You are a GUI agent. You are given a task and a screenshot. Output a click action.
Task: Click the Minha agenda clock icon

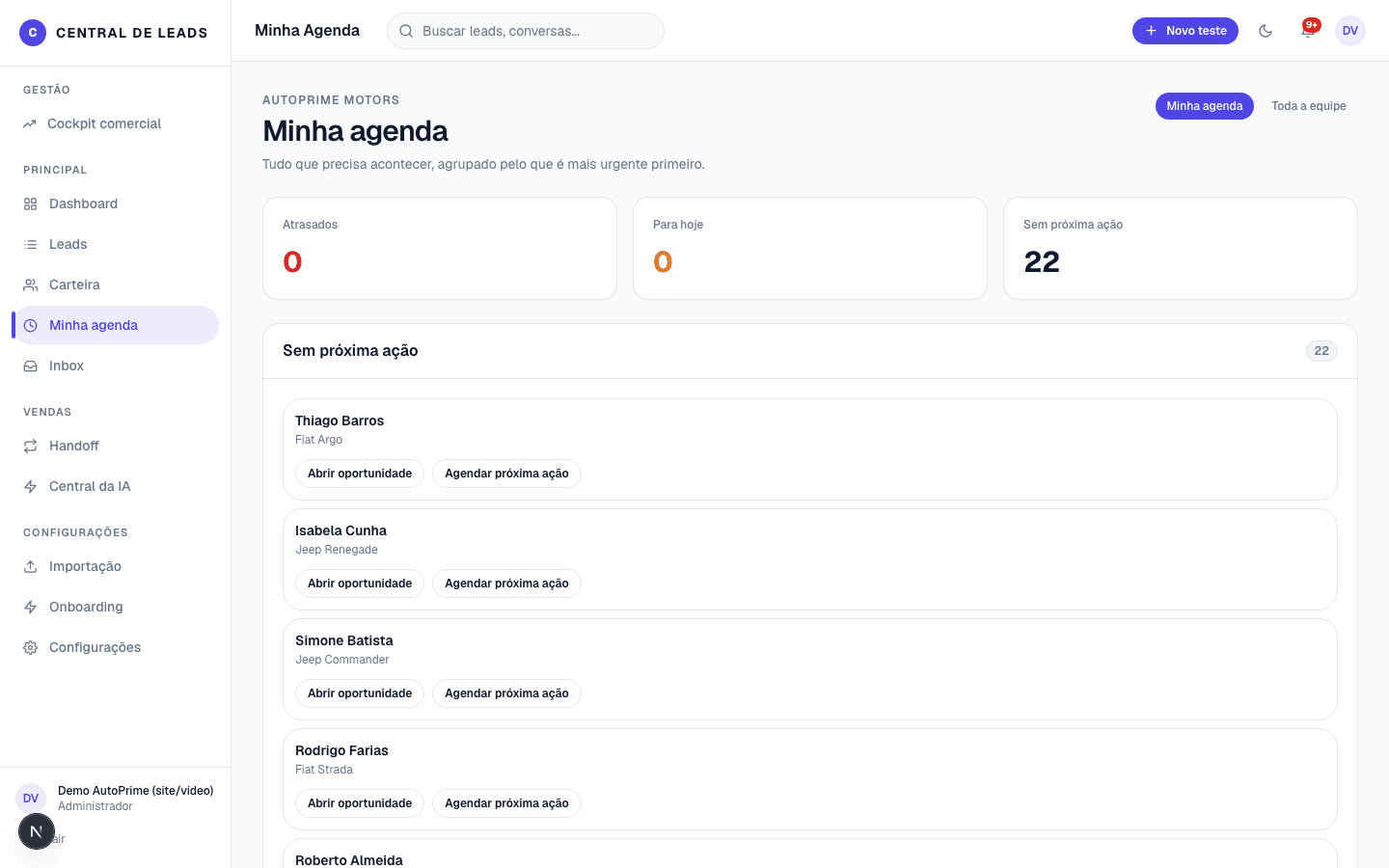click(x=31, y=325)
